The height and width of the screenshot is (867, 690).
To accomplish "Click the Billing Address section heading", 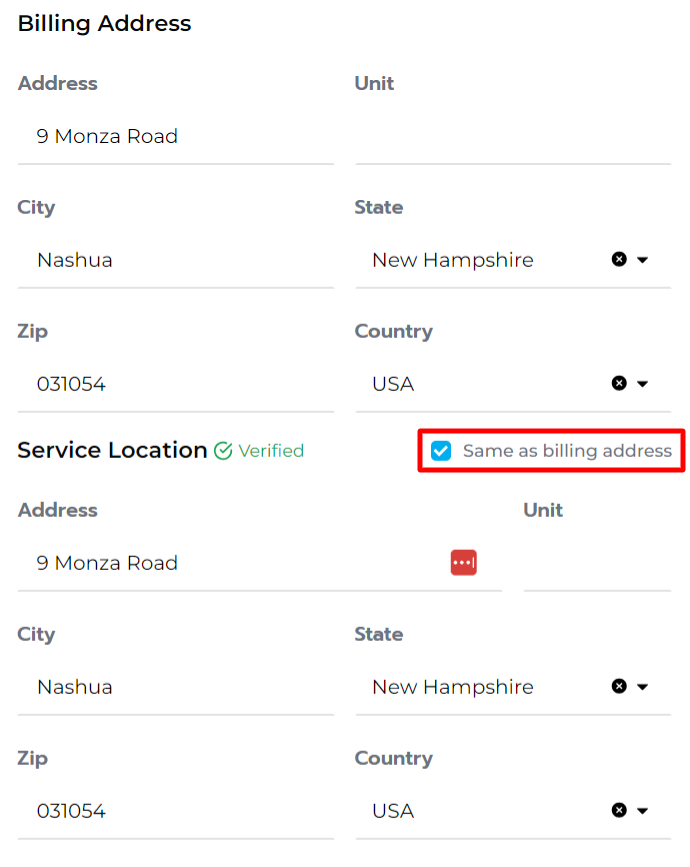I will (104, 23).
